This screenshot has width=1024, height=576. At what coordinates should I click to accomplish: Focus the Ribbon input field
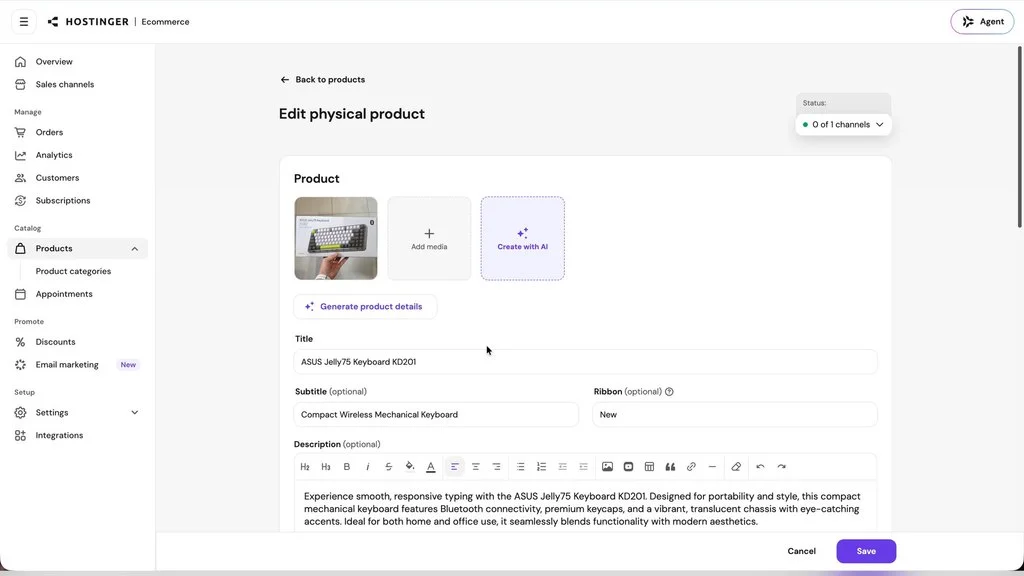click(735, 415)
